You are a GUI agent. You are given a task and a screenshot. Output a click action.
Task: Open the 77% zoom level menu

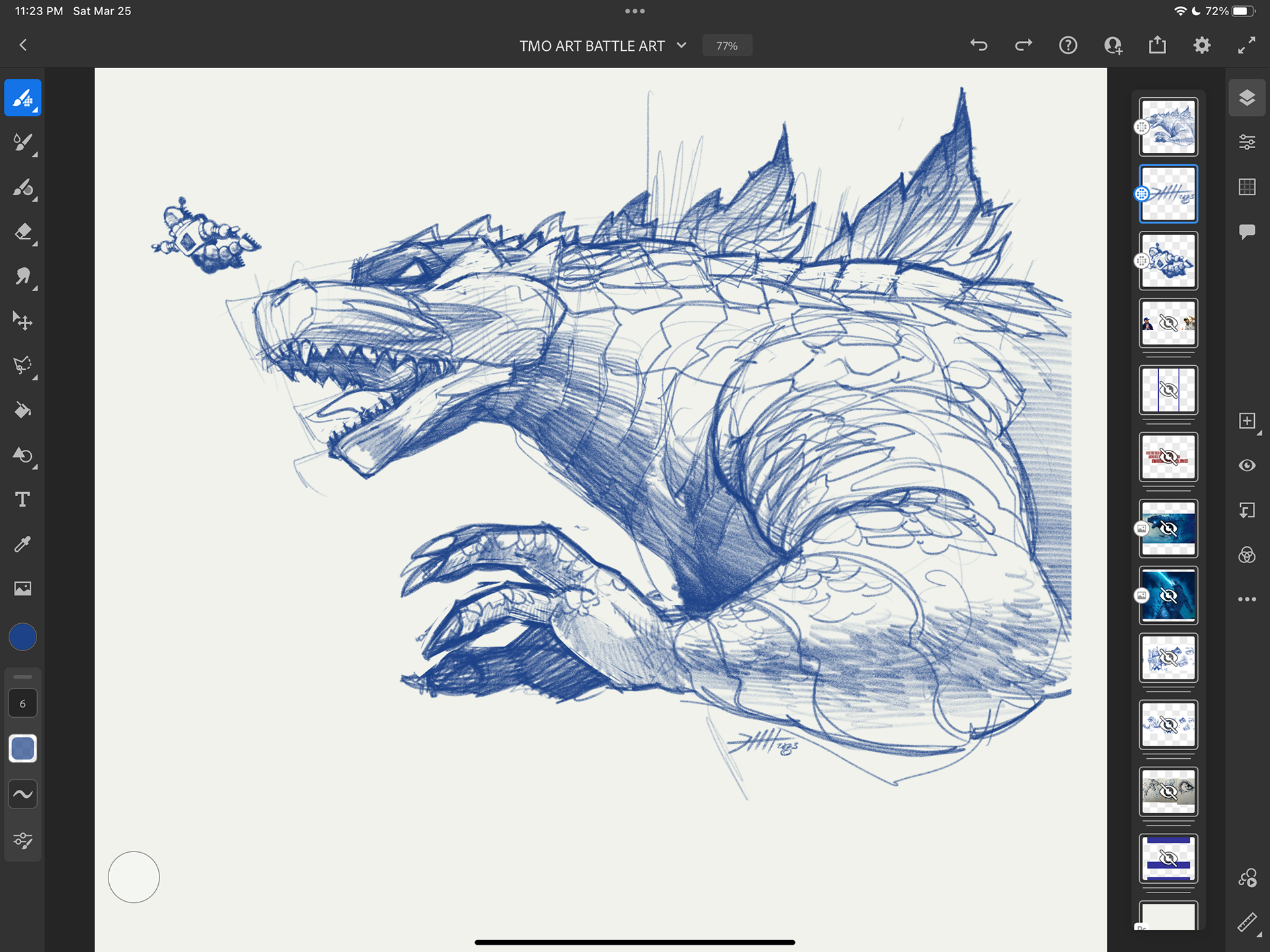point(726,46)
